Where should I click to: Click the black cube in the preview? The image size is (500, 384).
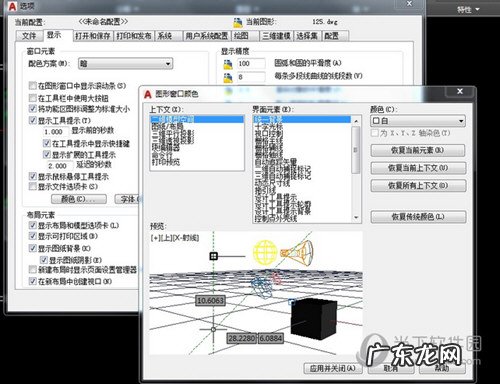click(x=313, y=319)
